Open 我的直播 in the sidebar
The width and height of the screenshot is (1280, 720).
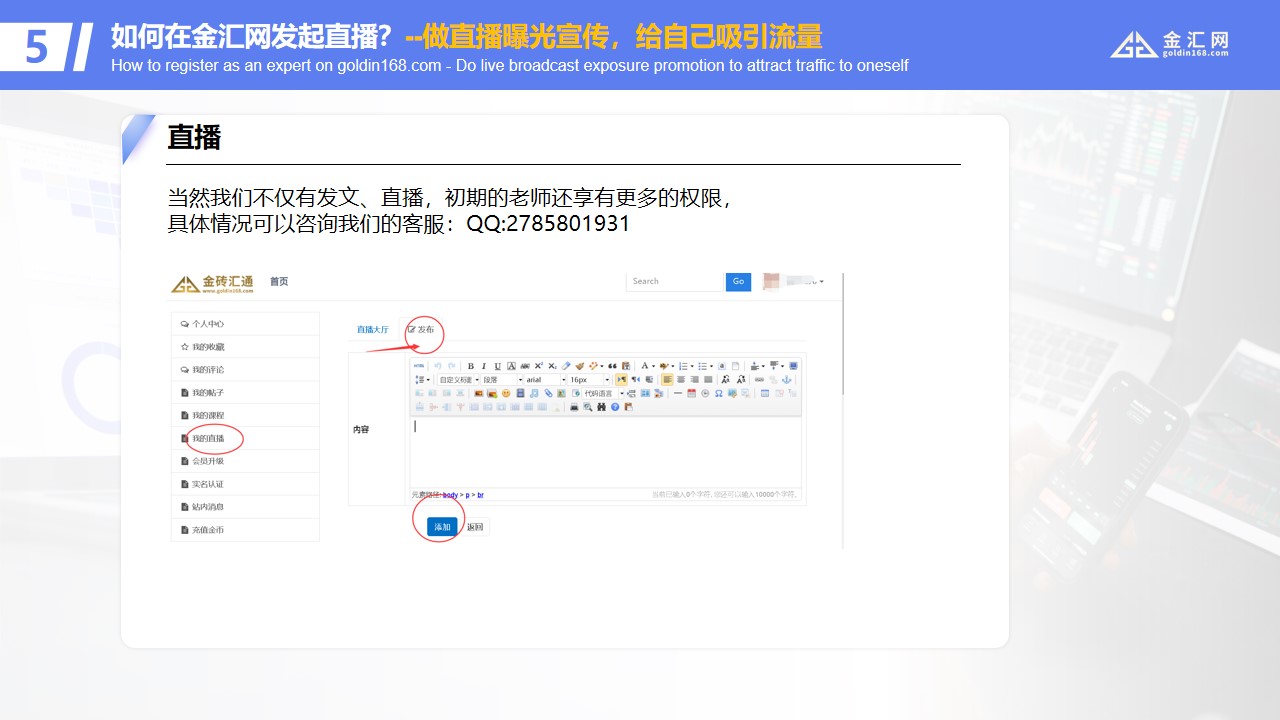tap(245, 438)
